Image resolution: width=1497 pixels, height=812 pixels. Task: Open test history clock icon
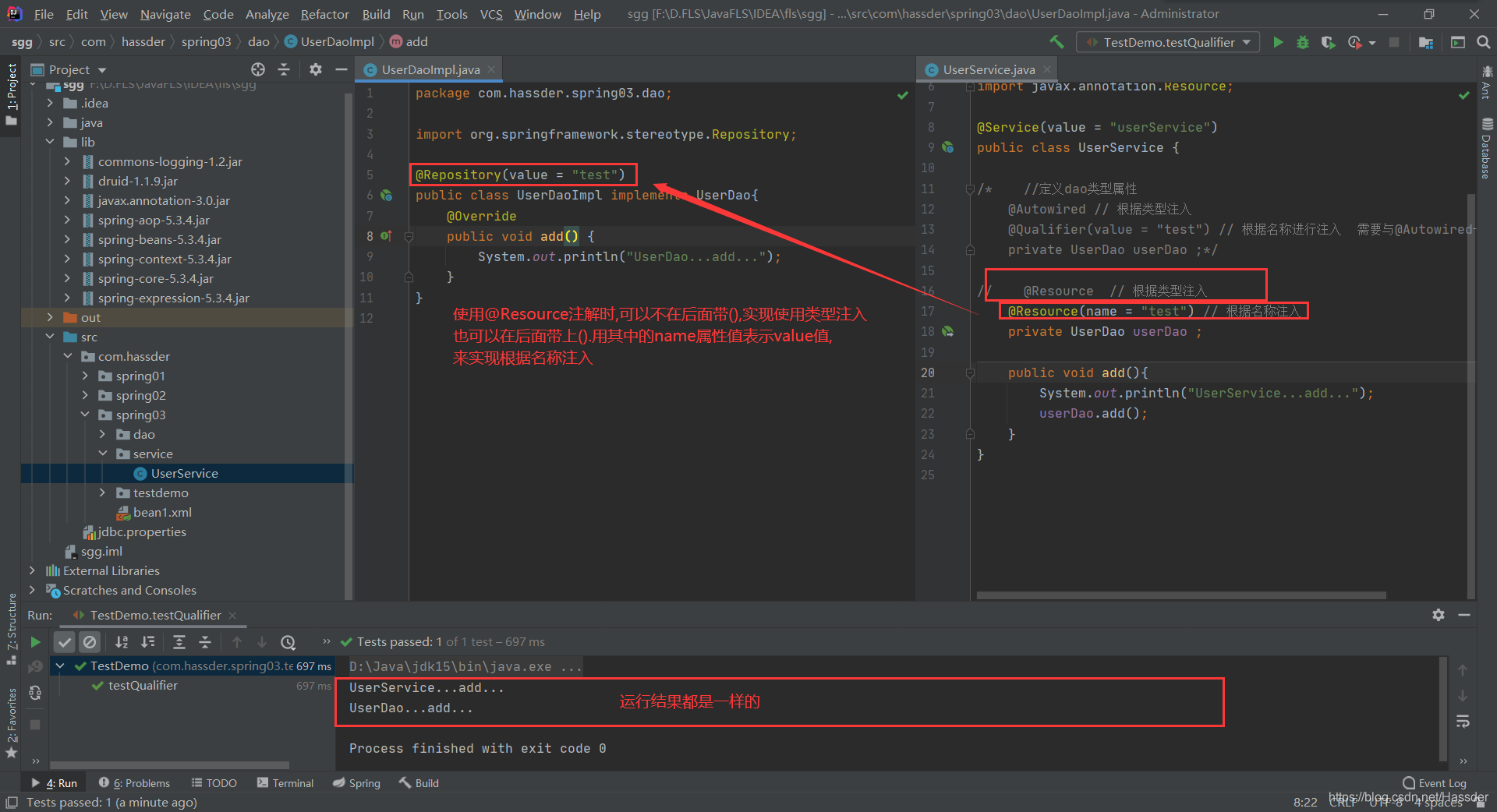(x=288, y=642)
